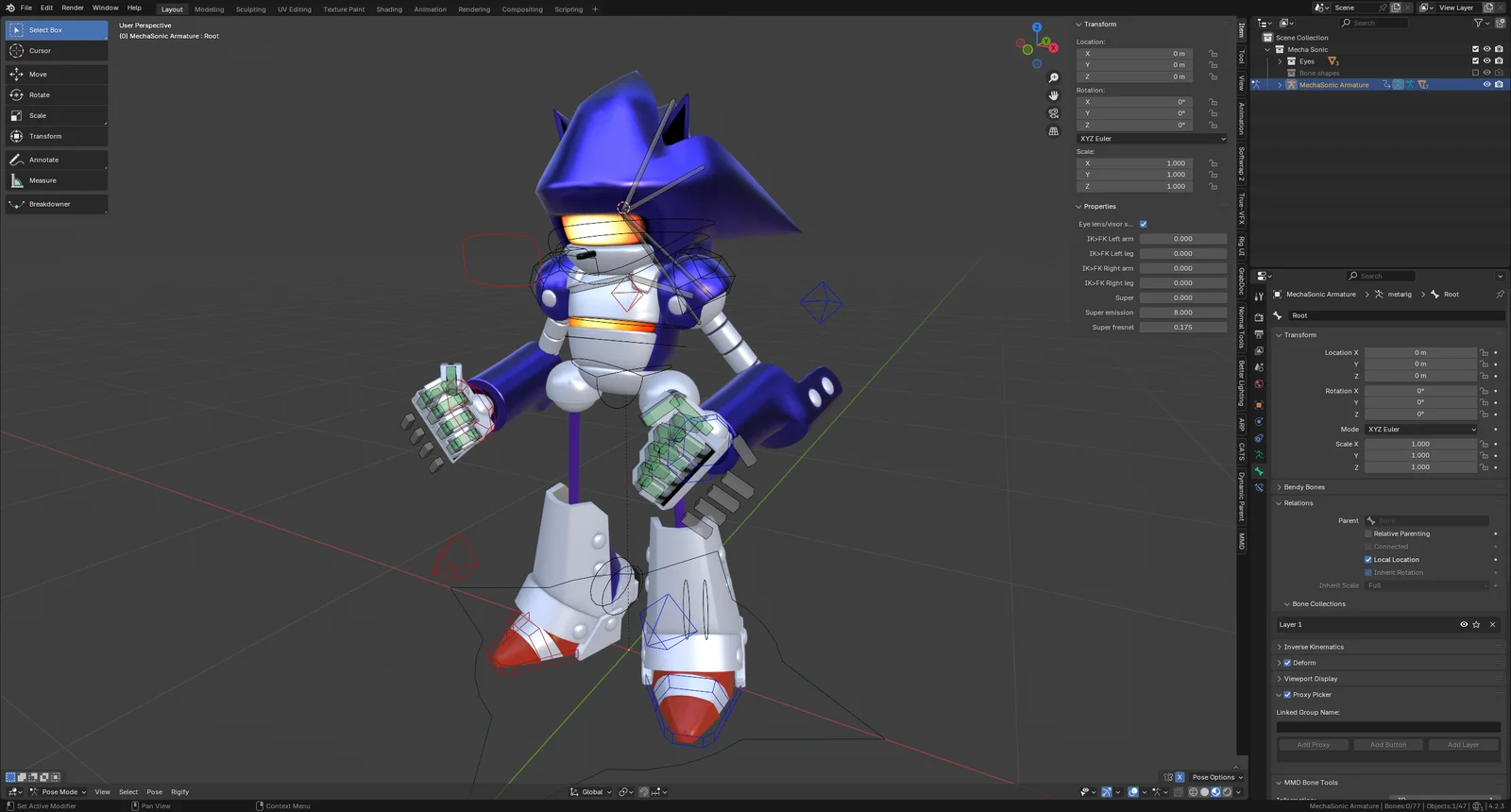Open the File menu

26,8
